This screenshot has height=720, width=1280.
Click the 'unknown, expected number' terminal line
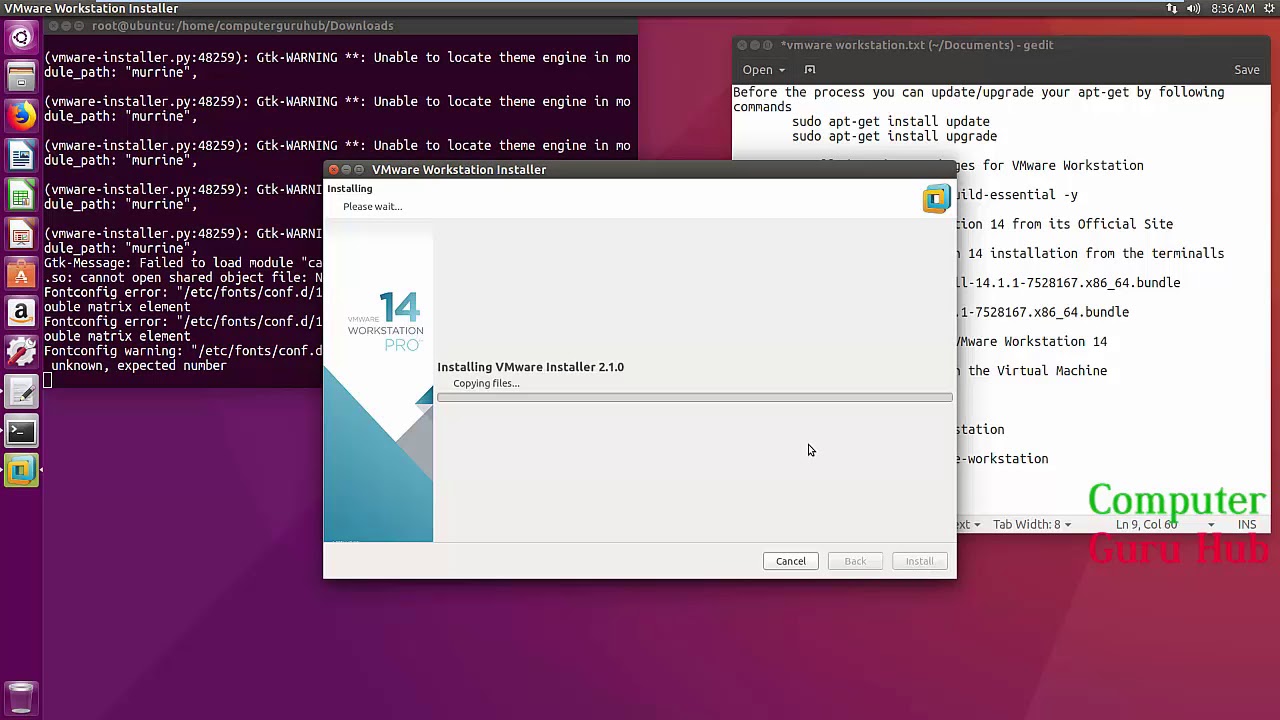pyautogui.click(x=139, y=366)
